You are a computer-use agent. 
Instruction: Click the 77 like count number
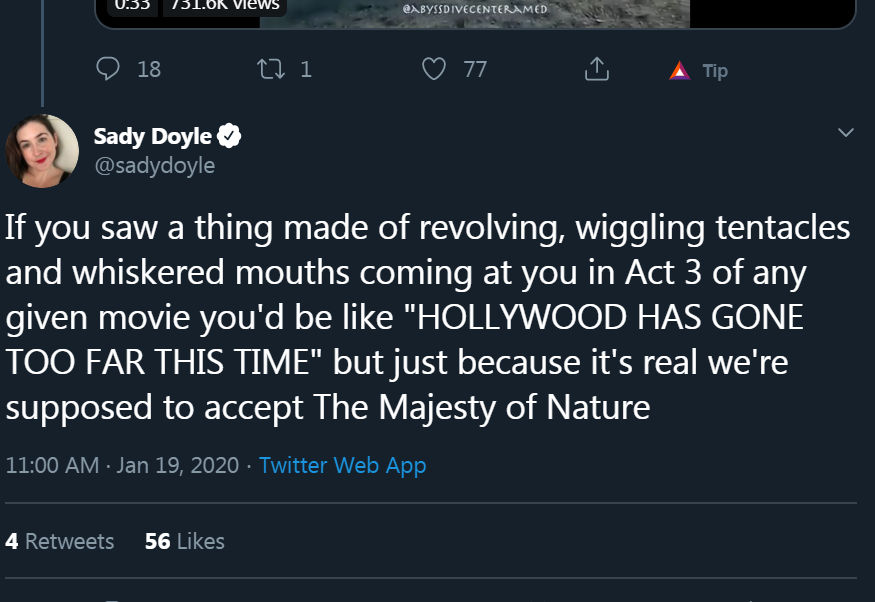[475, 70]
